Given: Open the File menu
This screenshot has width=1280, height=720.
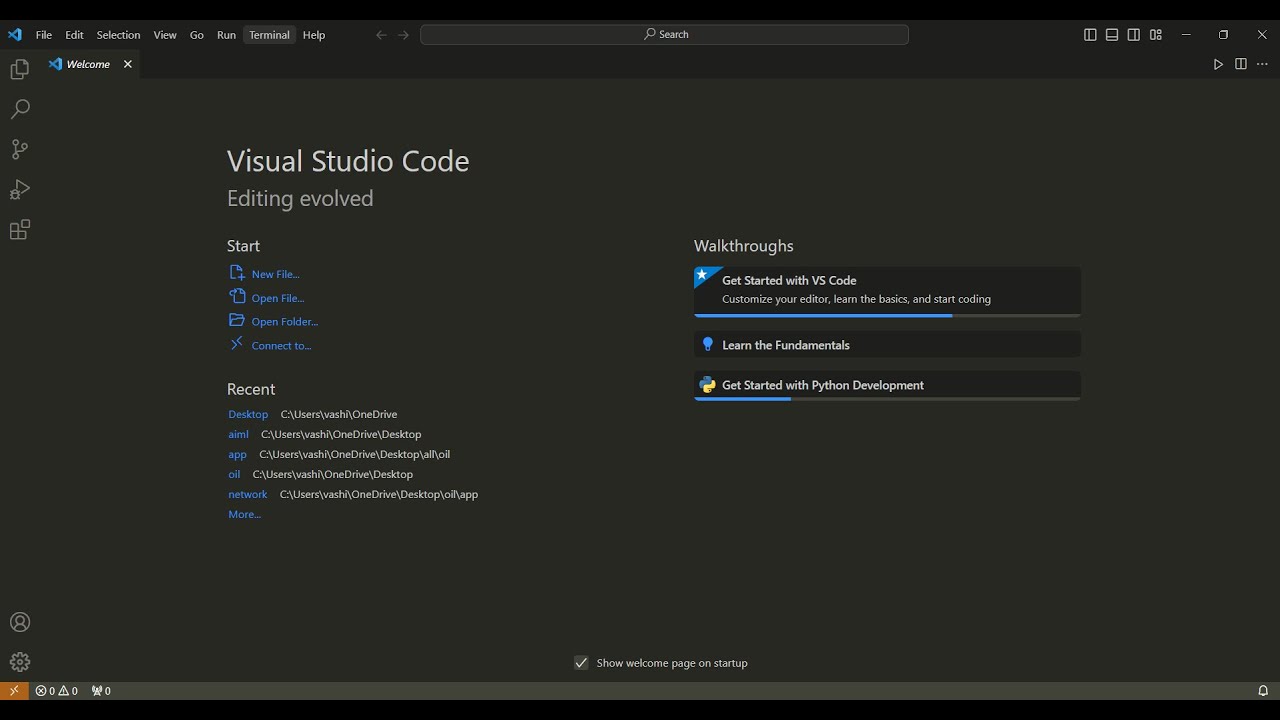Looking at the screenshot, I should (x=44, y=35).
